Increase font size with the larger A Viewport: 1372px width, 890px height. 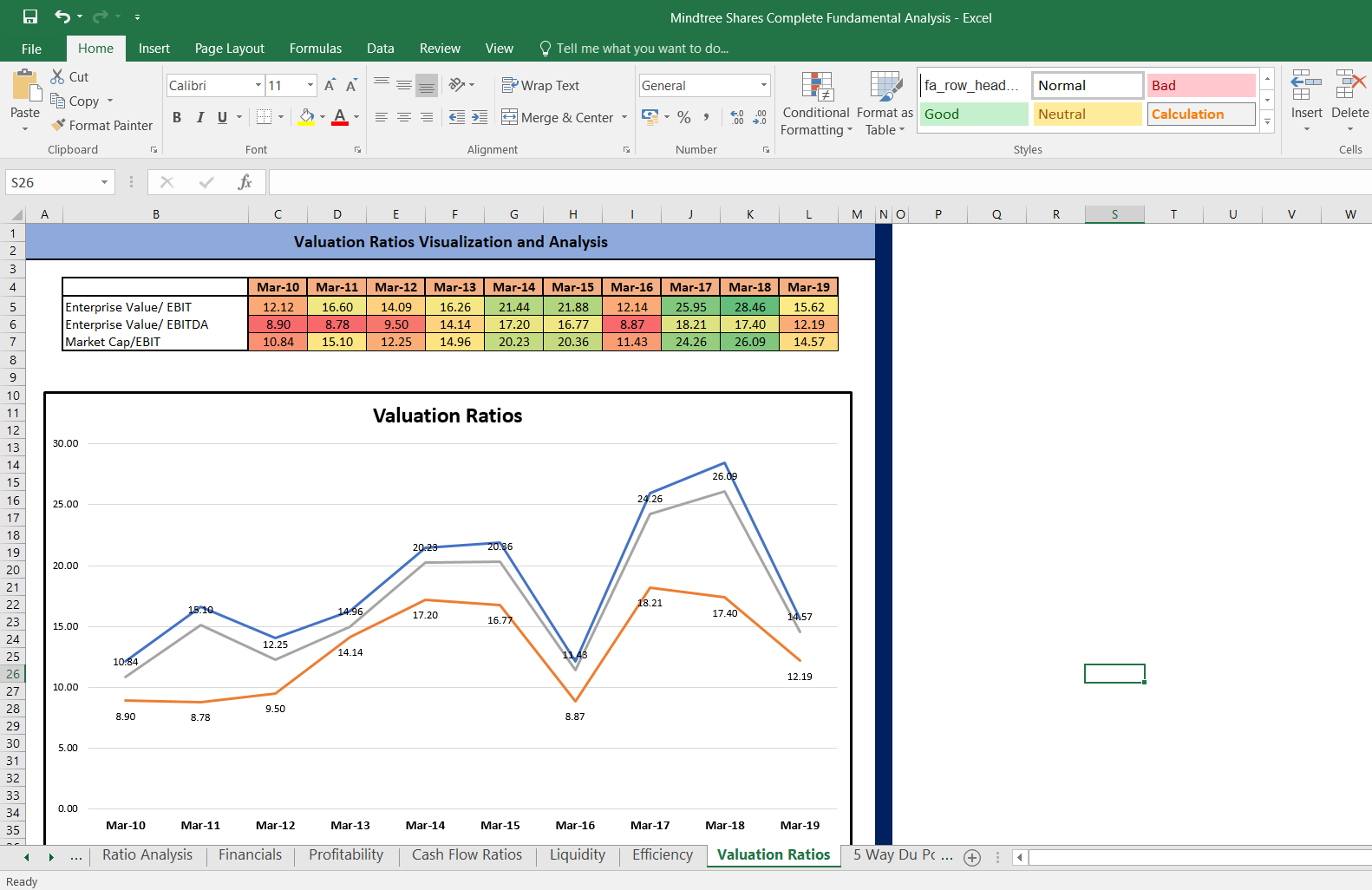click(330, 85)
